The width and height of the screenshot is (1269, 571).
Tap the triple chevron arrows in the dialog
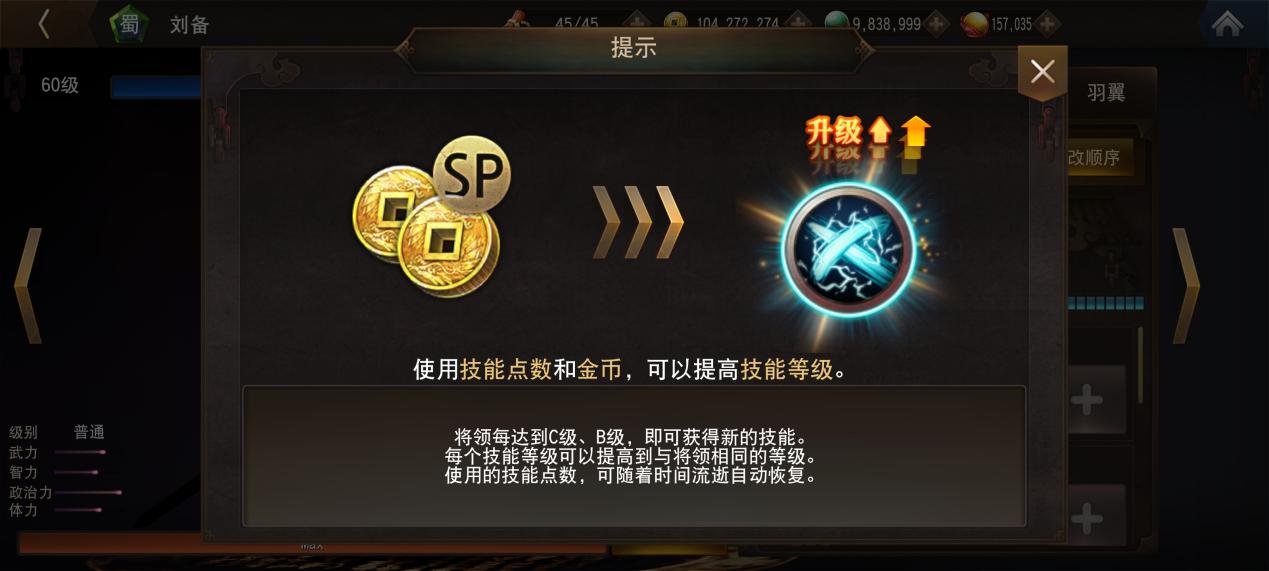(638, 221)
